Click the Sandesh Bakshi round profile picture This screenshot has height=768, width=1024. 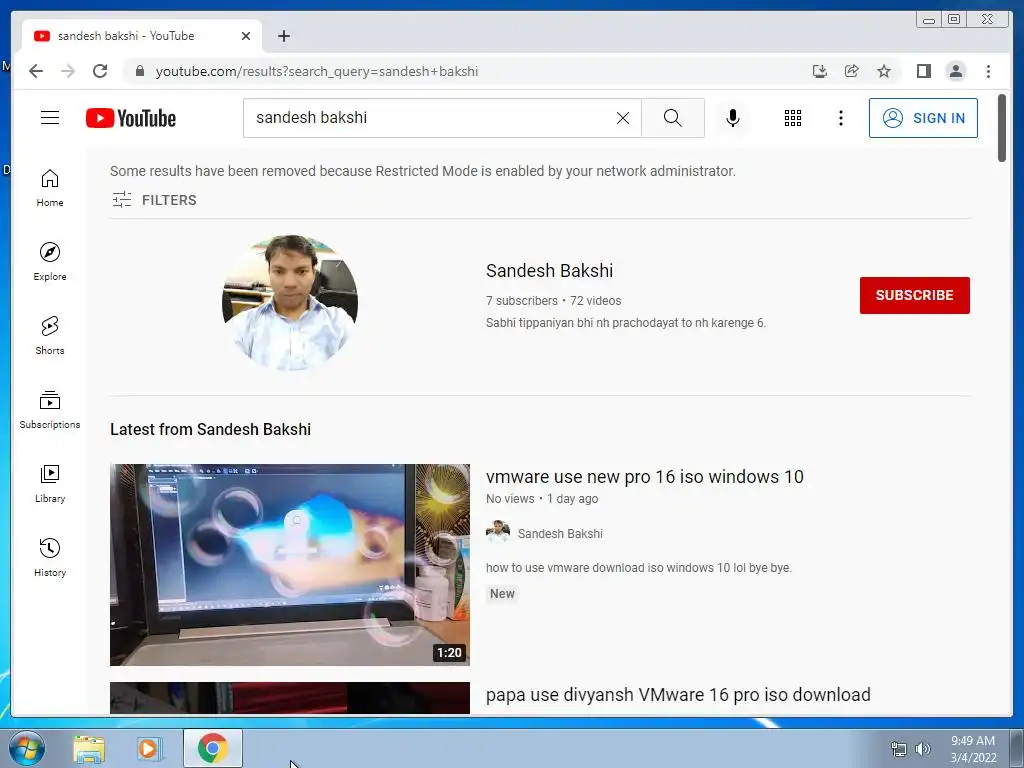[290, 302]
